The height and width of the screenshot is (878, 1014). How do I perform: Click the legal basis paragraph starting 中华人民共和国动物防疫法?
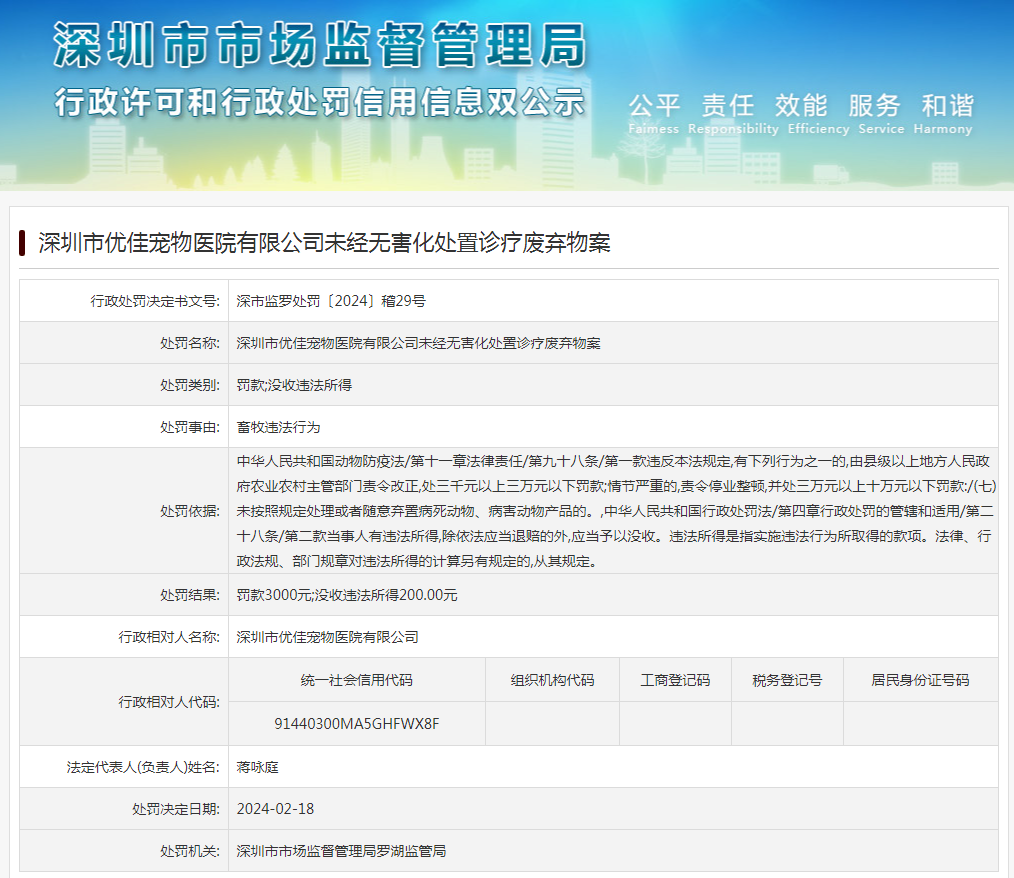pyautogui.click(x=616, y=511)
